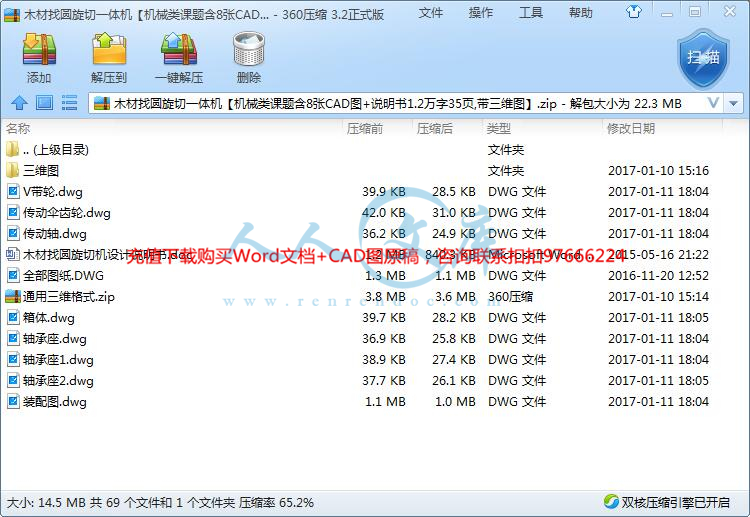Open the 帮助 menu
Image resolution: width=750 pixels, height=517 pixels.
pyautogui.click(x=581, y=13)
